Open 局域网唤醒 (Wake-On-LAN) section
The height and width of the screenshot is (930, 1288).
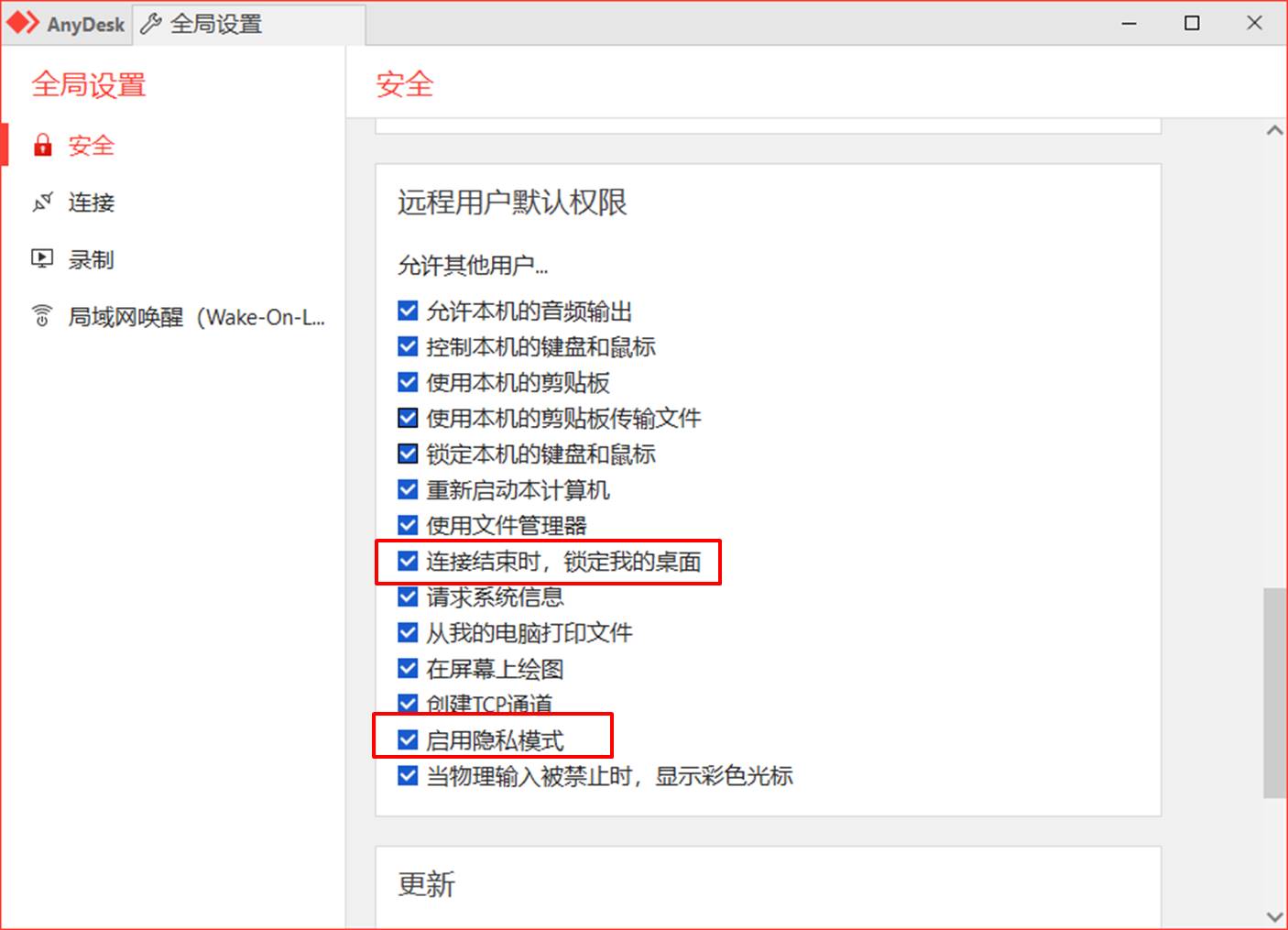(x=174, y=317)
